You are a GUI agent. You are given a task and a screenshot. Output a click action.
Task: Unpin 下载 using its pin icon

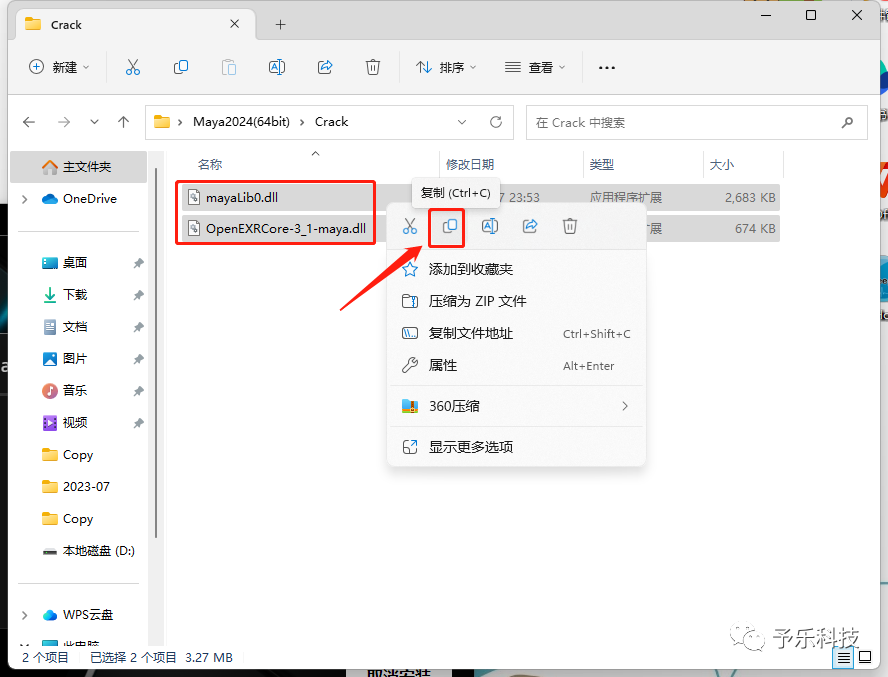tap(138, 295)
